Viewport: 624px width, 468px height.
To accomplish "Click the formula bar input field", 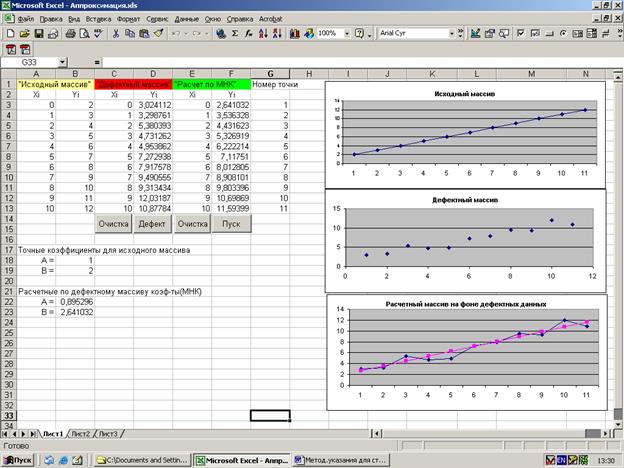I will coord(350,61).
